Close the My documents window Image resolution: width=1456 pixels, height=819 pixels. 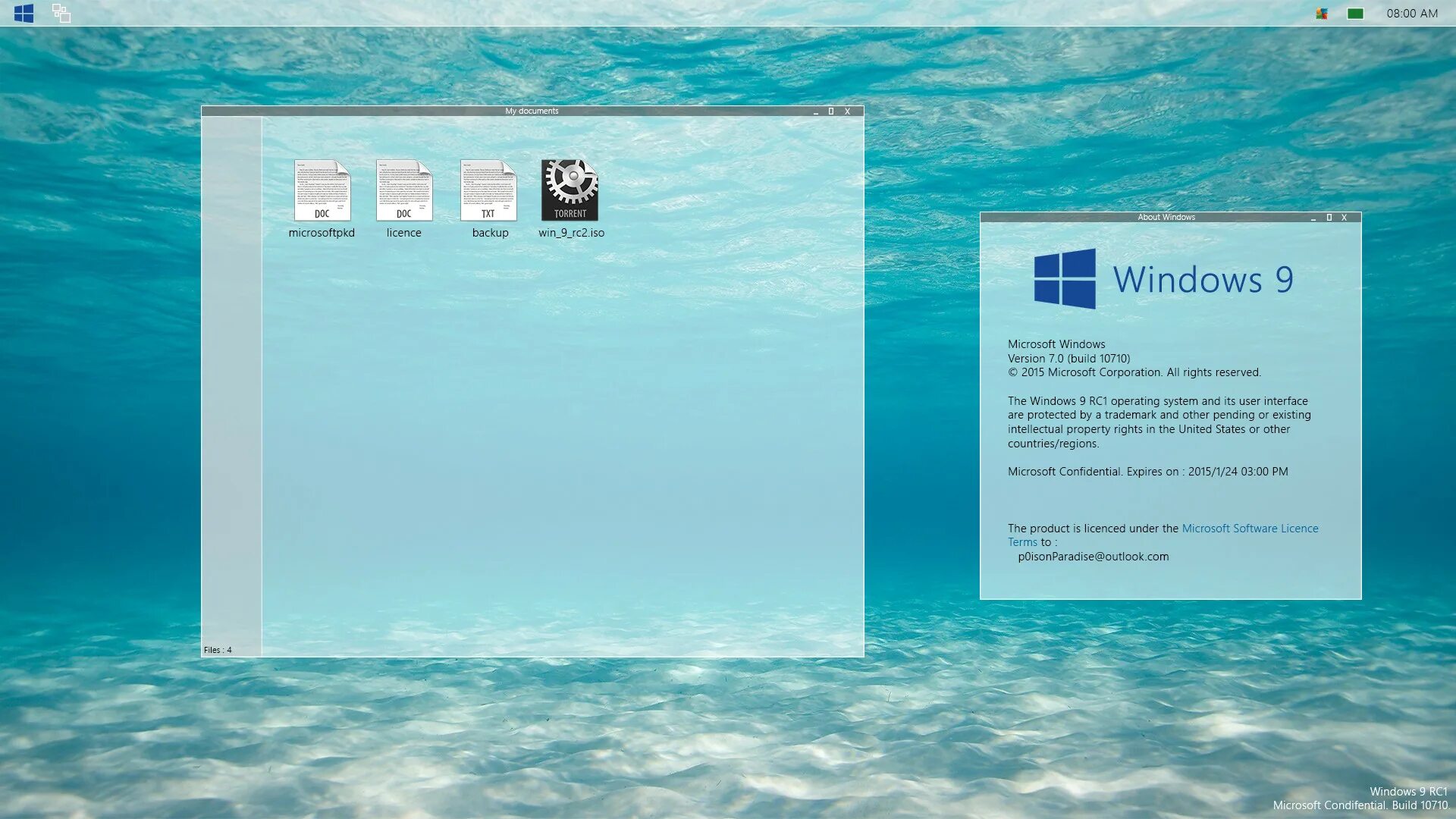tap(848, 111)
